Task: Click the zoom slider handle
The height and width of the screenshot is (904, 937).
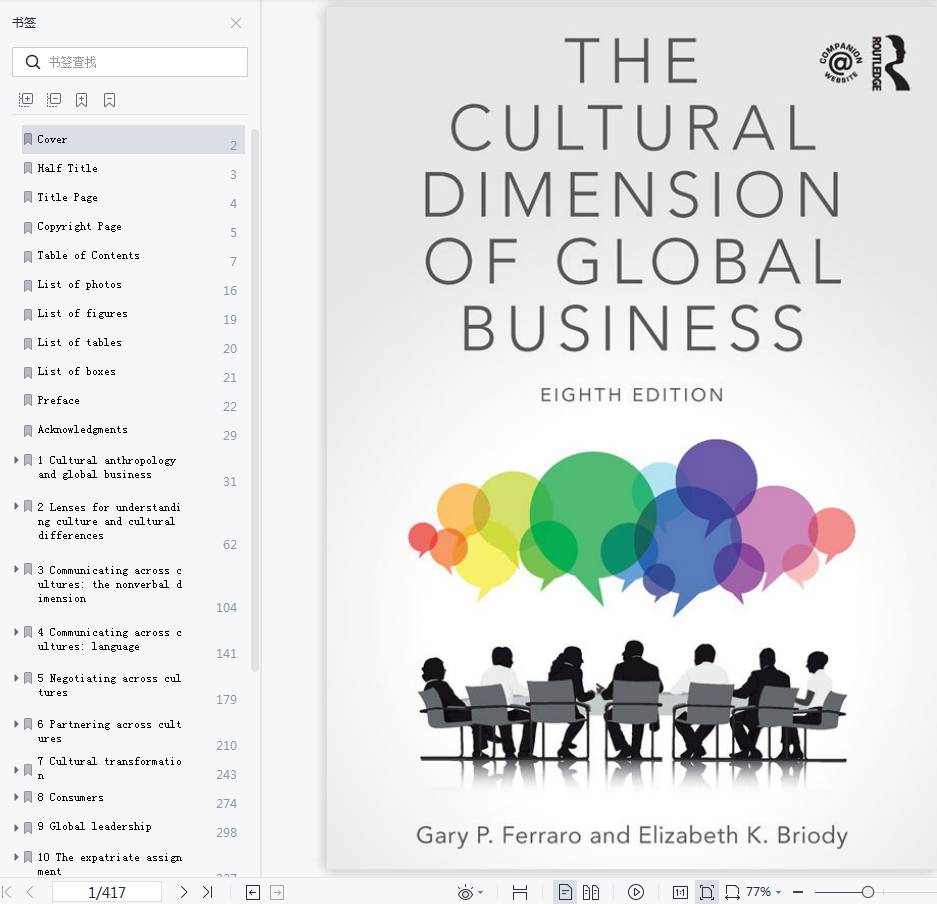Action: point(868,893)
